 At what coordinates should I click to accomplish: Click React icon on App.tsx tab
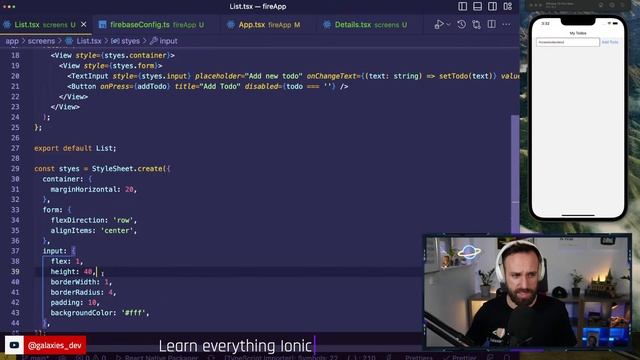pyautogui.click(x=231, y=24)
